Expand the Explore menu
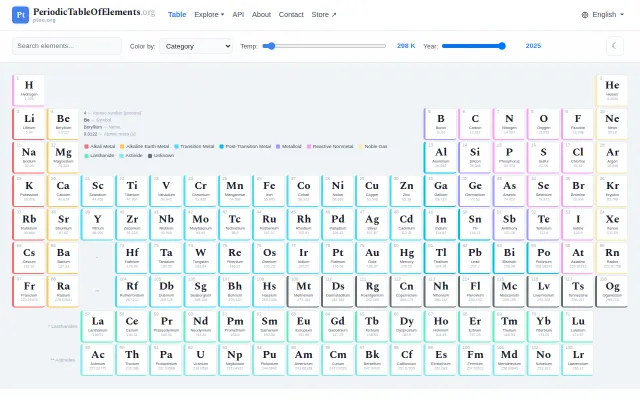The width and height of the screenshot is (640, 400). 209,15
